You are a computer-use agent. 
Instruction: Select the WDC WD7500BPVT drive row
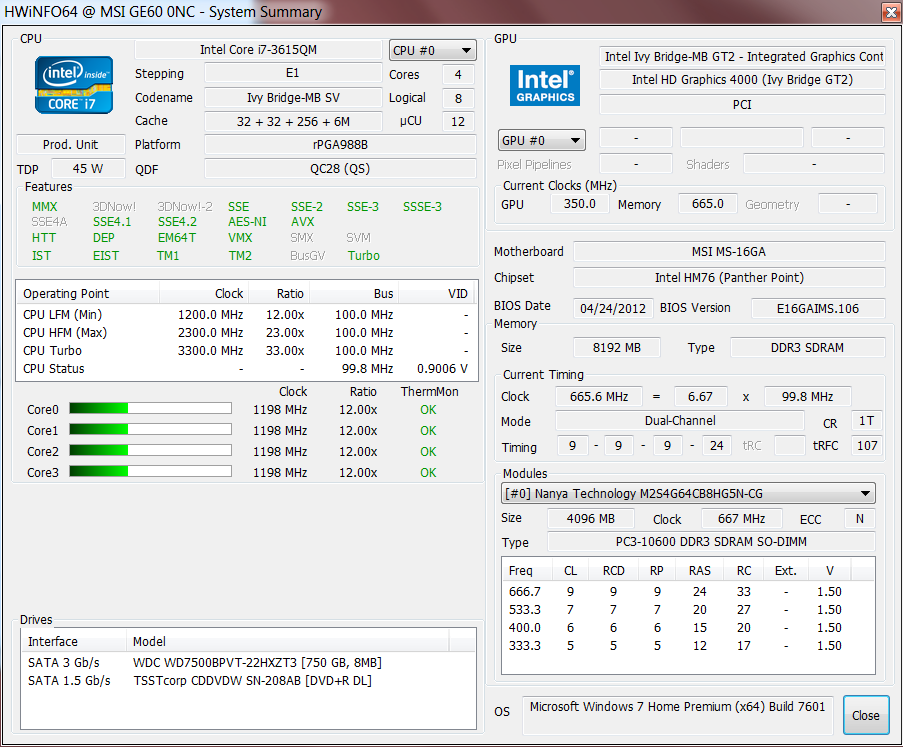pos(248,662)
